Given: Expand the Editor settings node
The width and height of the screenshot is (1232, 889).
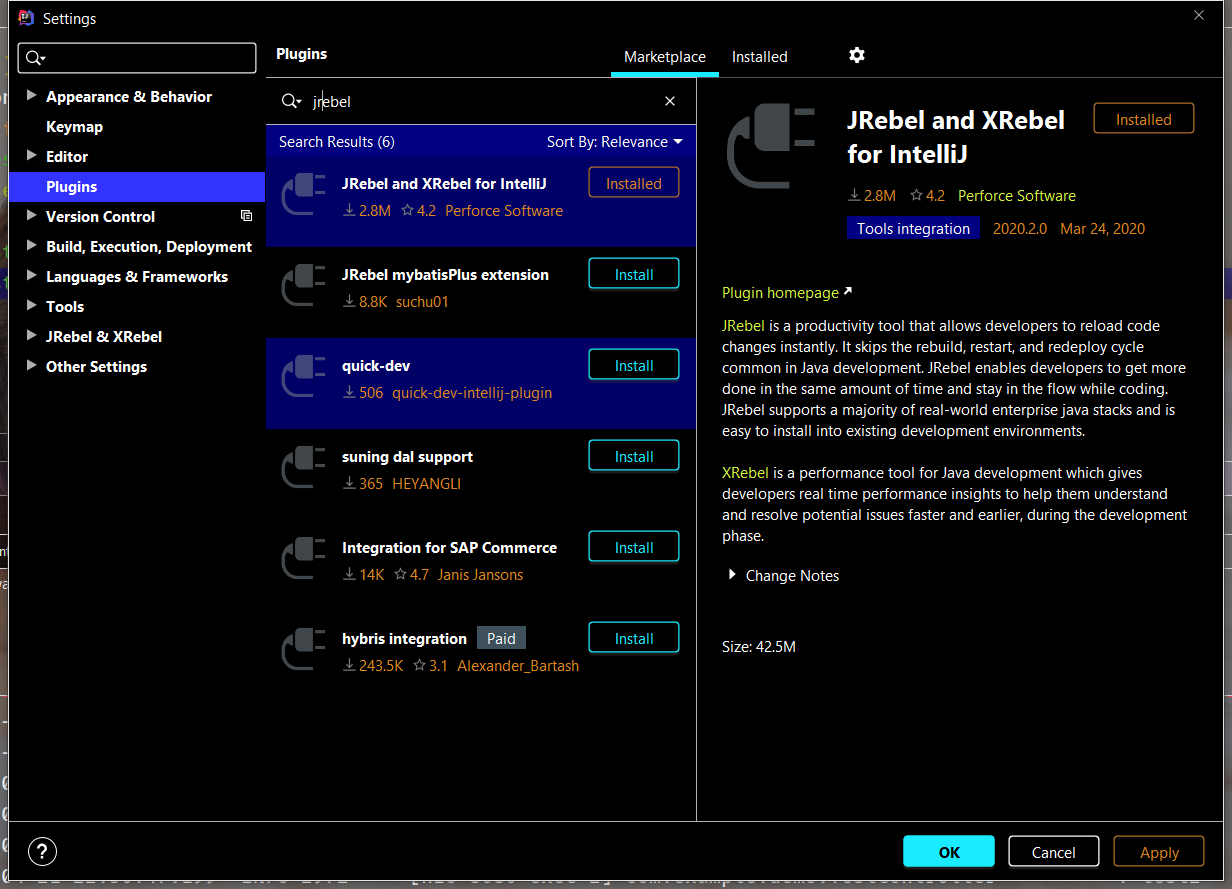Looking at the screenshot, I should pos(32,156).
